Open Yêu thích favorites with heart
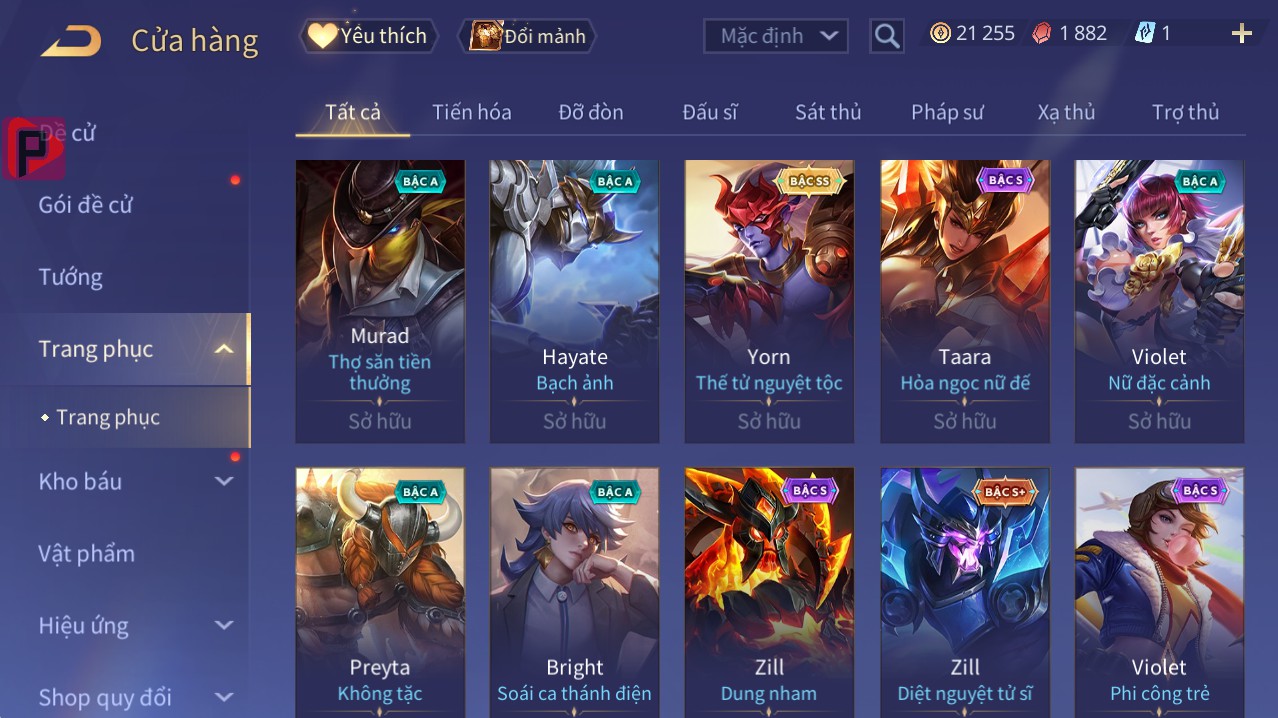The height and width of the screenshot is (718, 1278). point(369,36)
